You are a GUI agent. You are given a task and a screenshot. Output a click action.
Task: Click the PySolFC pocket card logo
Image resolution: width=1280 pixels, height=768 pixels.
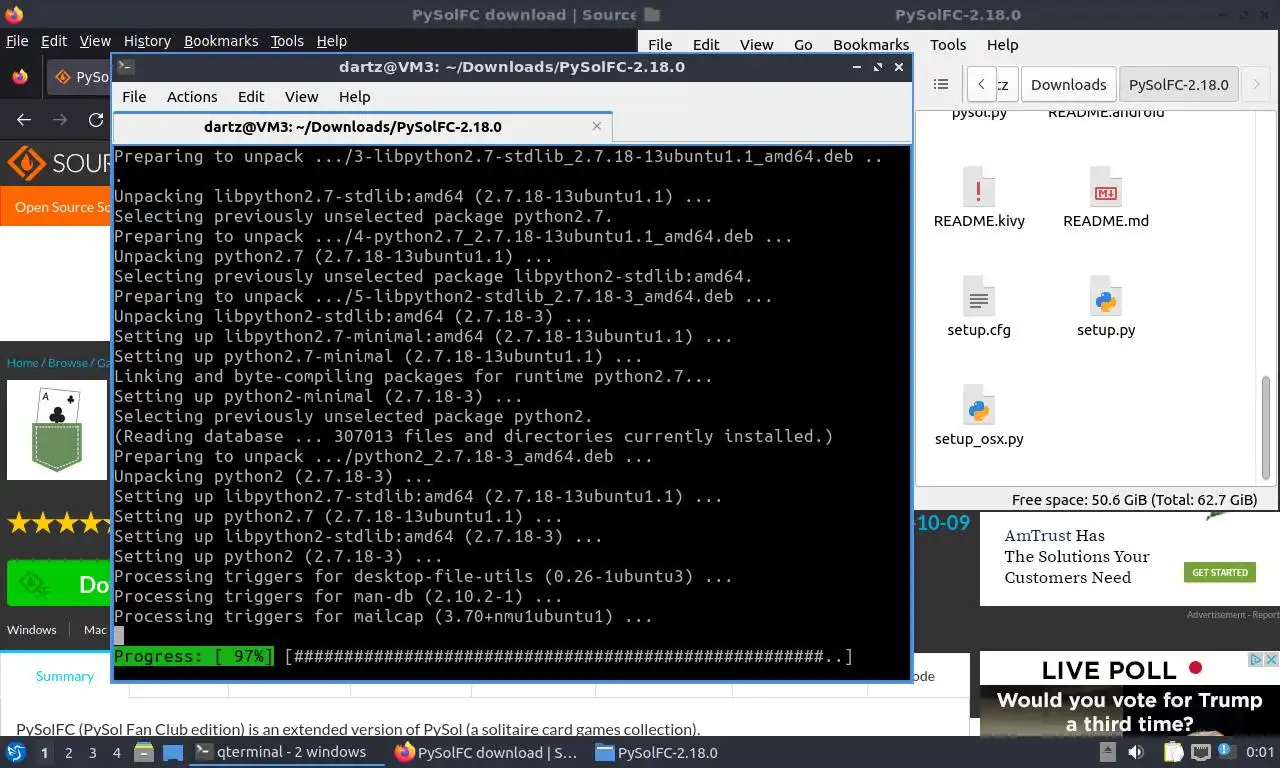(x=57, y=430)
